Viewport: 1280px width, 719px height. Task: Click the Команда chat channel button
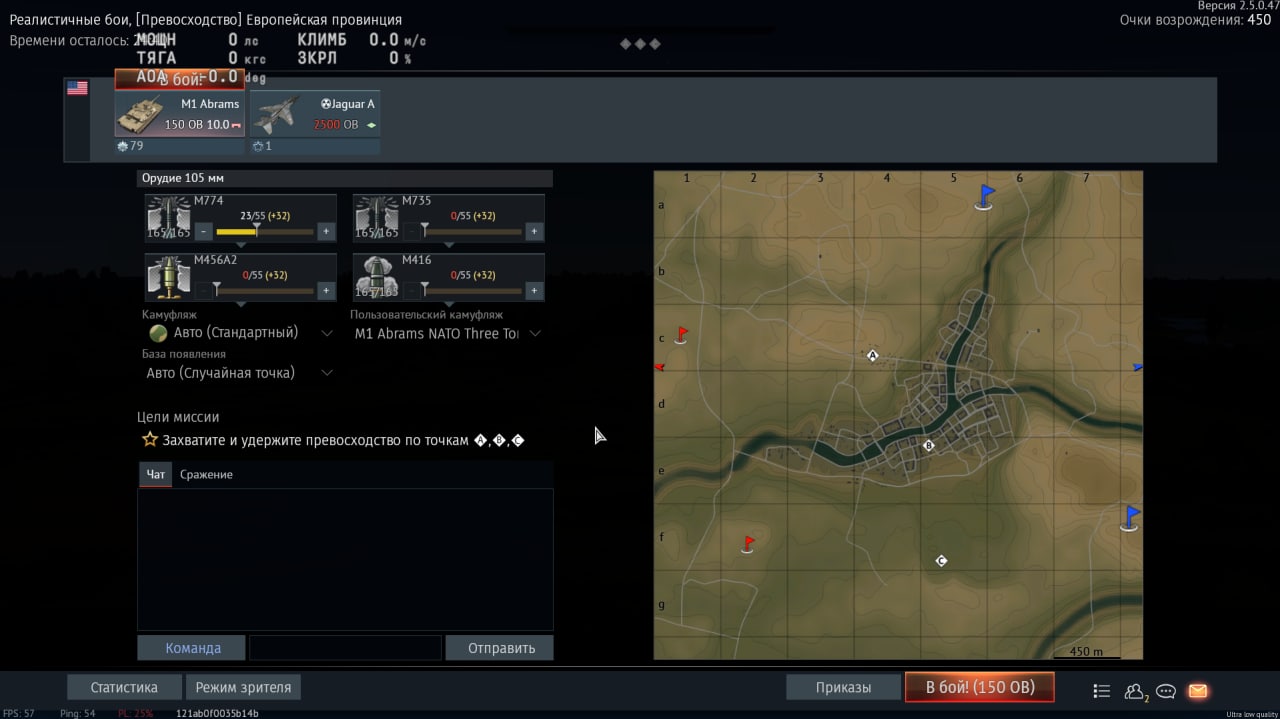[x=193, y=648]
